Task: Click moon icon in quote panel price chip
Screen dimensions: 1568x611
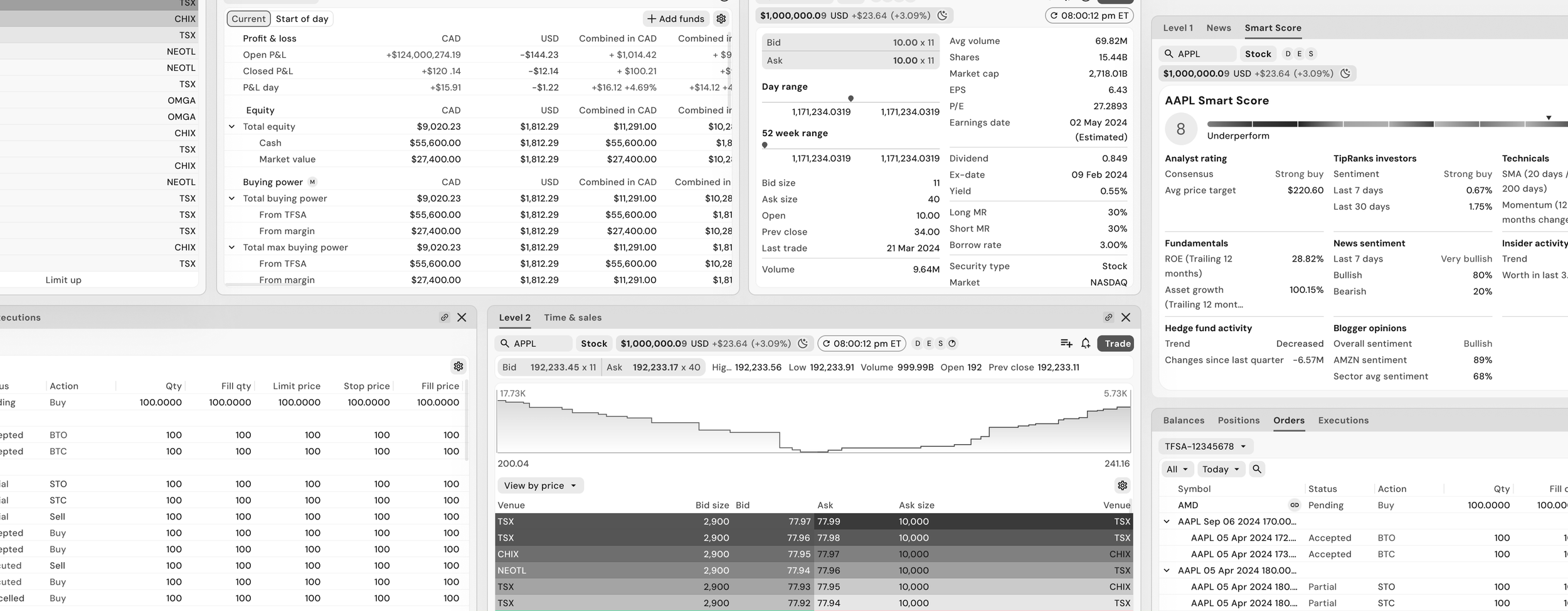Action: [x=942, y=16]
